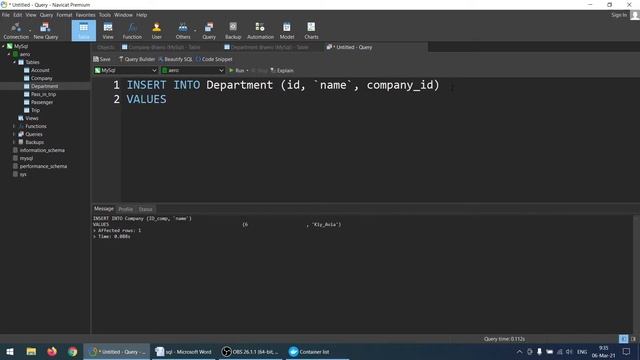
Task: Open the Help menu
Action: [x=141, y=15]
